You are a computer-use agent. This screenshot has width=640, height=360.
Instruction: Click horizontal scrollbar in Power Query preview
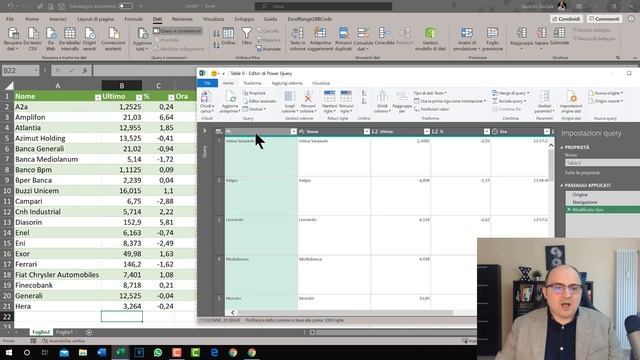[345, 313]
